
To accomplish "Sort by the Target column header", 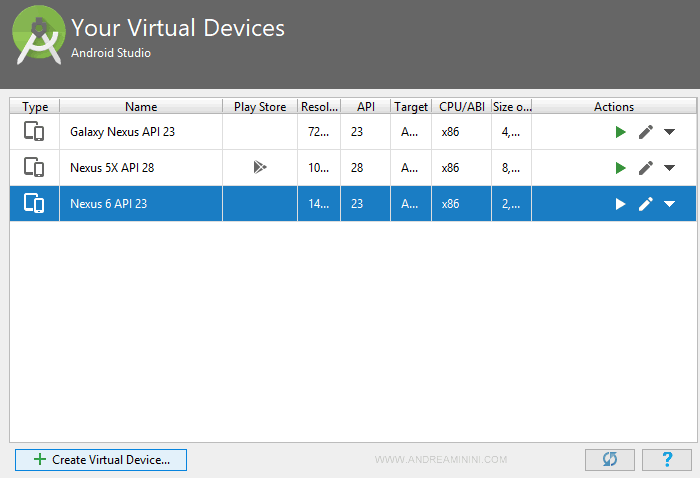I will click(x=411, y=107).
